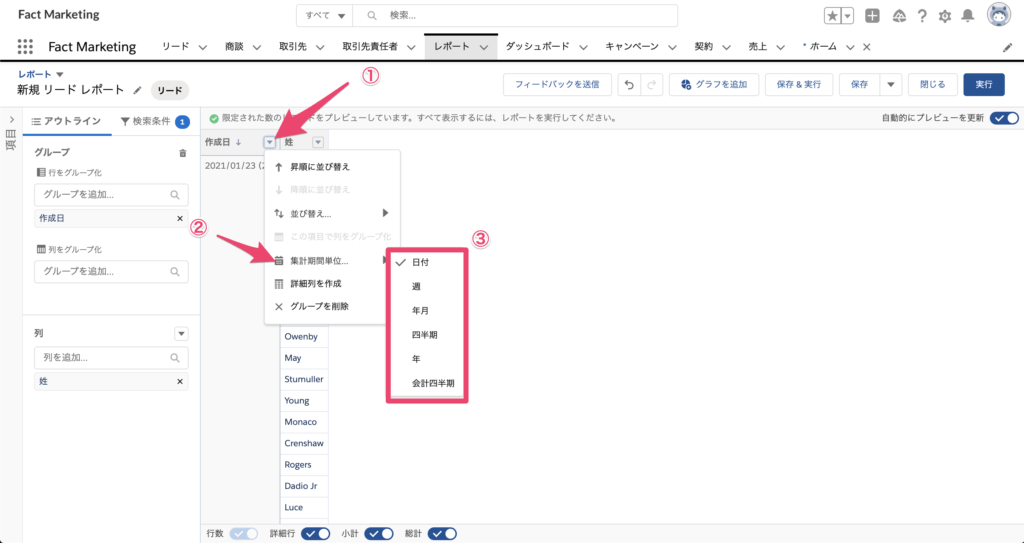Screen dimensions: 1024x543
Task: Click the global actions plus icon
Action: pyautogui.click(x=872, y=16)
